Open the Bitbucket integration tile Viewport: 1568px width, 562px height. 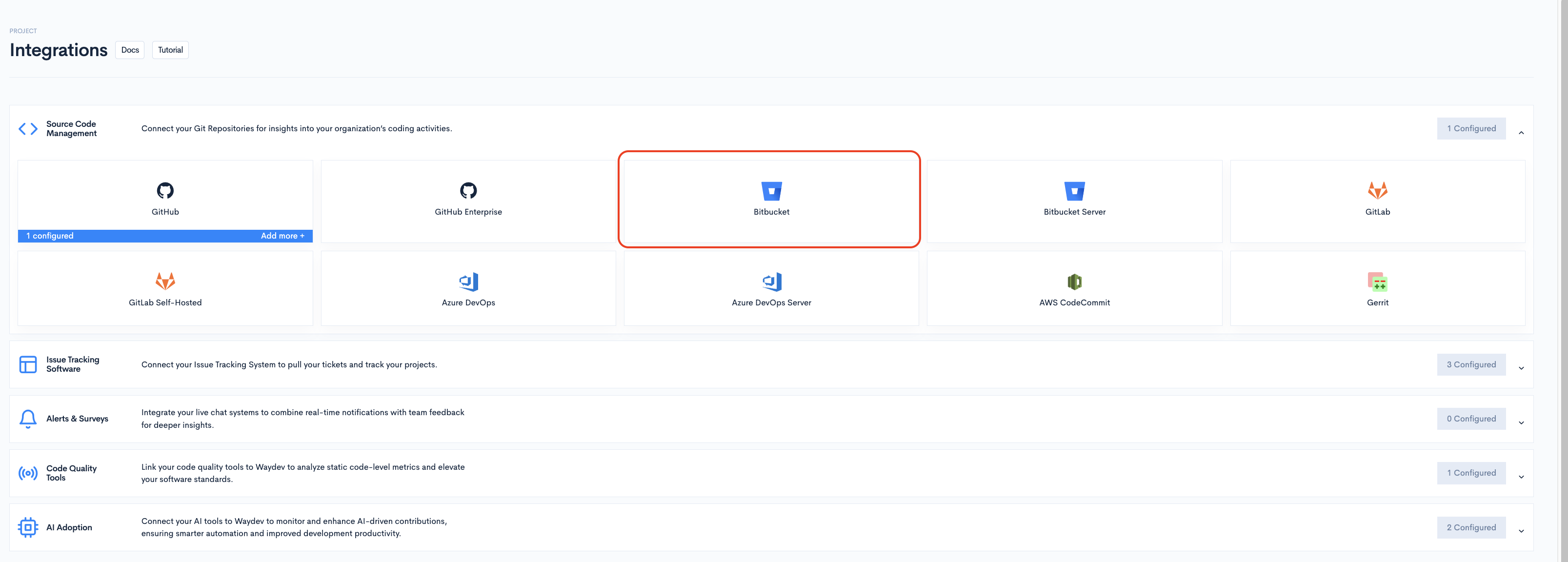point(771,200)
